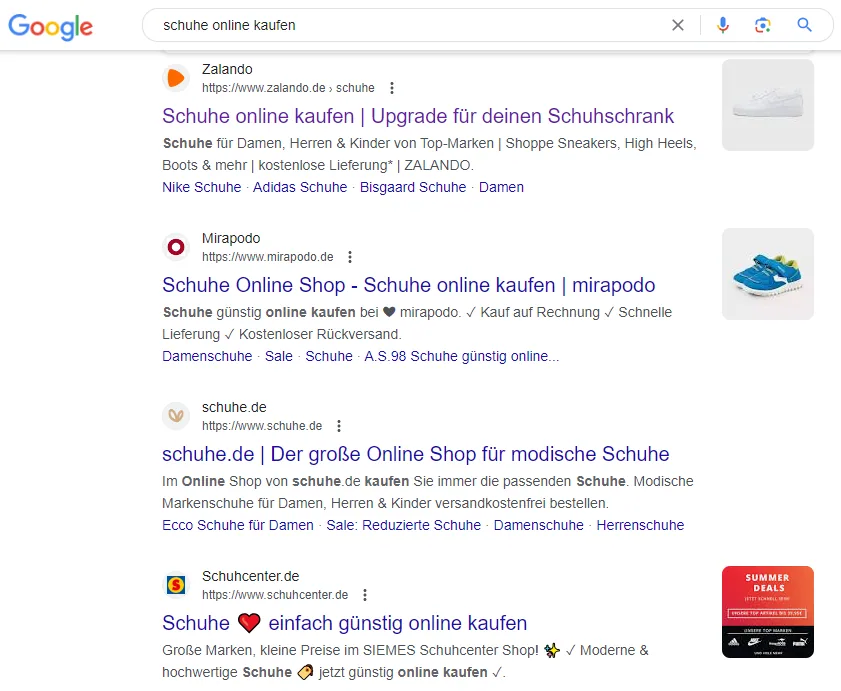Screen dimensions: 841x691
Task: Follow the 'Schuhe' sitelink under Mirapodo
Action: coord(329,356)
